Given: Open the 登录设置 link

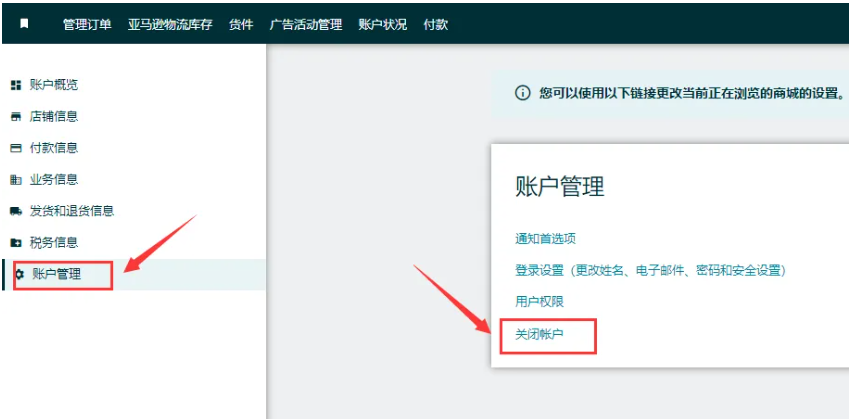Looking at the screenshot, I should [x=651, y=270].
